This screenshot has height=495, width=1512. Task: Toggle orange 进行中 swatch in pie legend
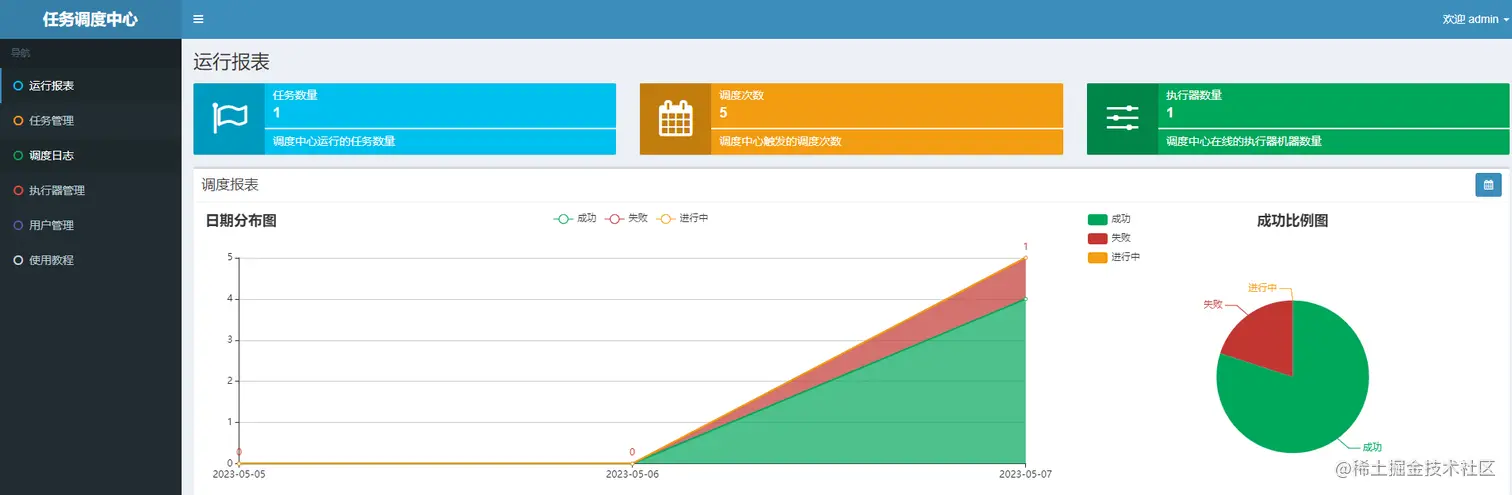pyautogui.click(x=1097, y=257)
